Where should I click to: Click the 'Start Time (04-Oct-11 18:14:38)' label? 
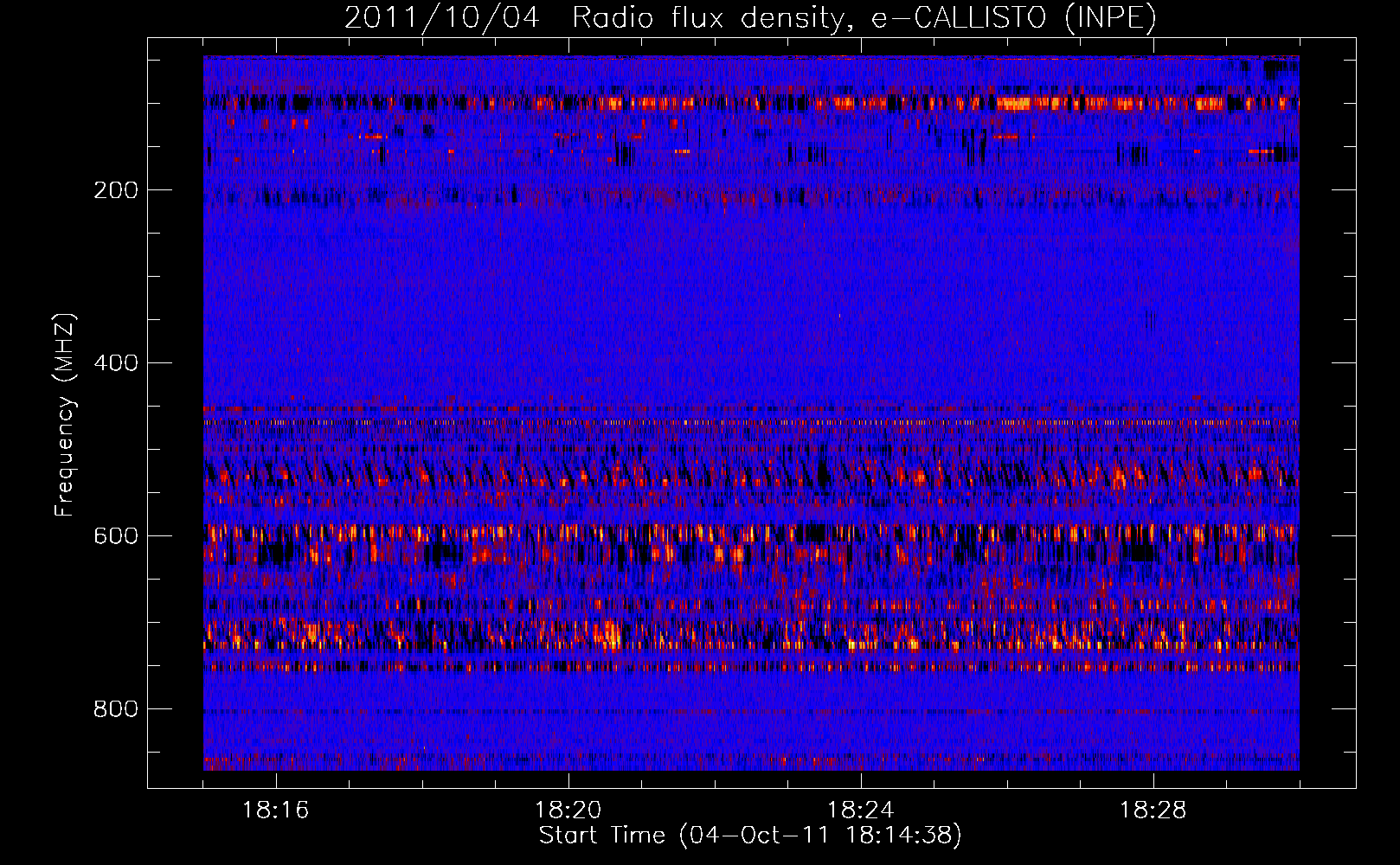tap(750, 836)
